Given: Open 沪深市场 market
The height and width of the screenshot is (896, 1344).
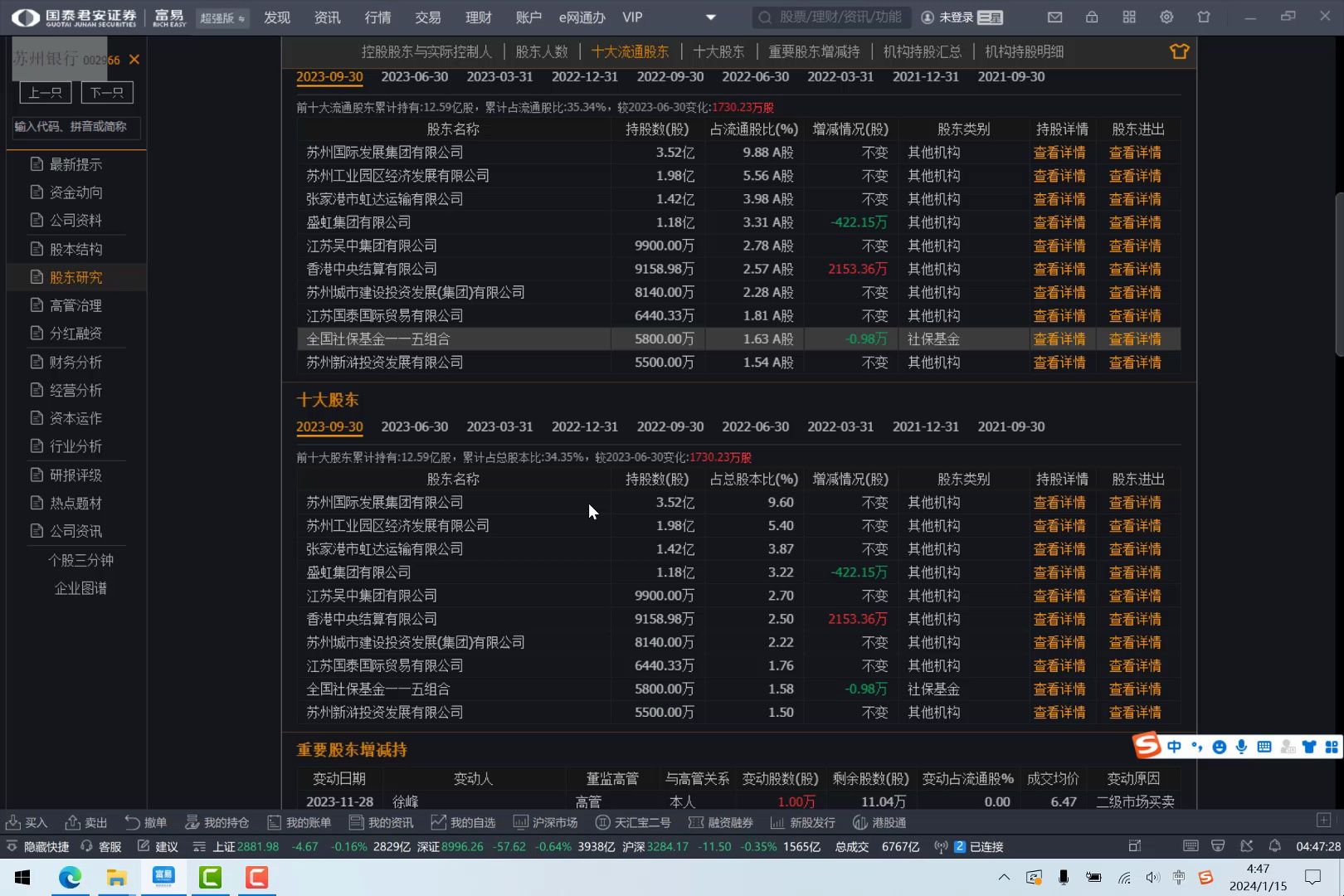Looking at the screenshot, I should pos(545,822).
